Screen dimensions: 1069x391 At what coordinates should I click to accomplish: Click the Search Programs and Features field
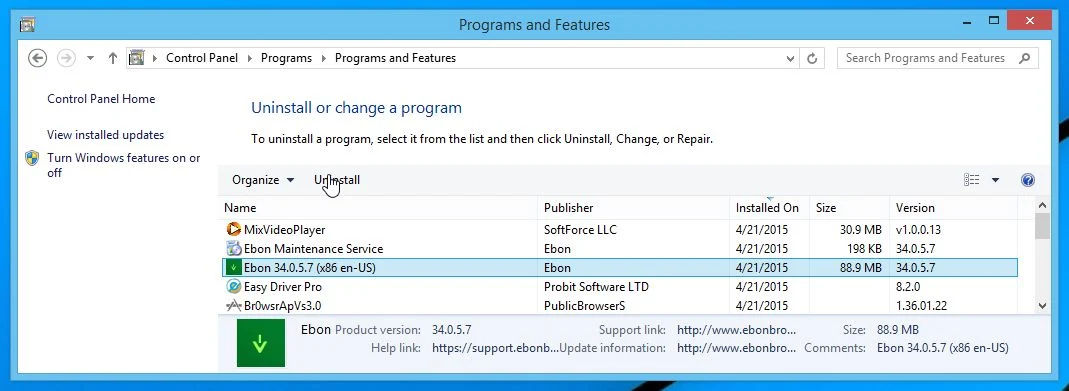pos(937,58)
